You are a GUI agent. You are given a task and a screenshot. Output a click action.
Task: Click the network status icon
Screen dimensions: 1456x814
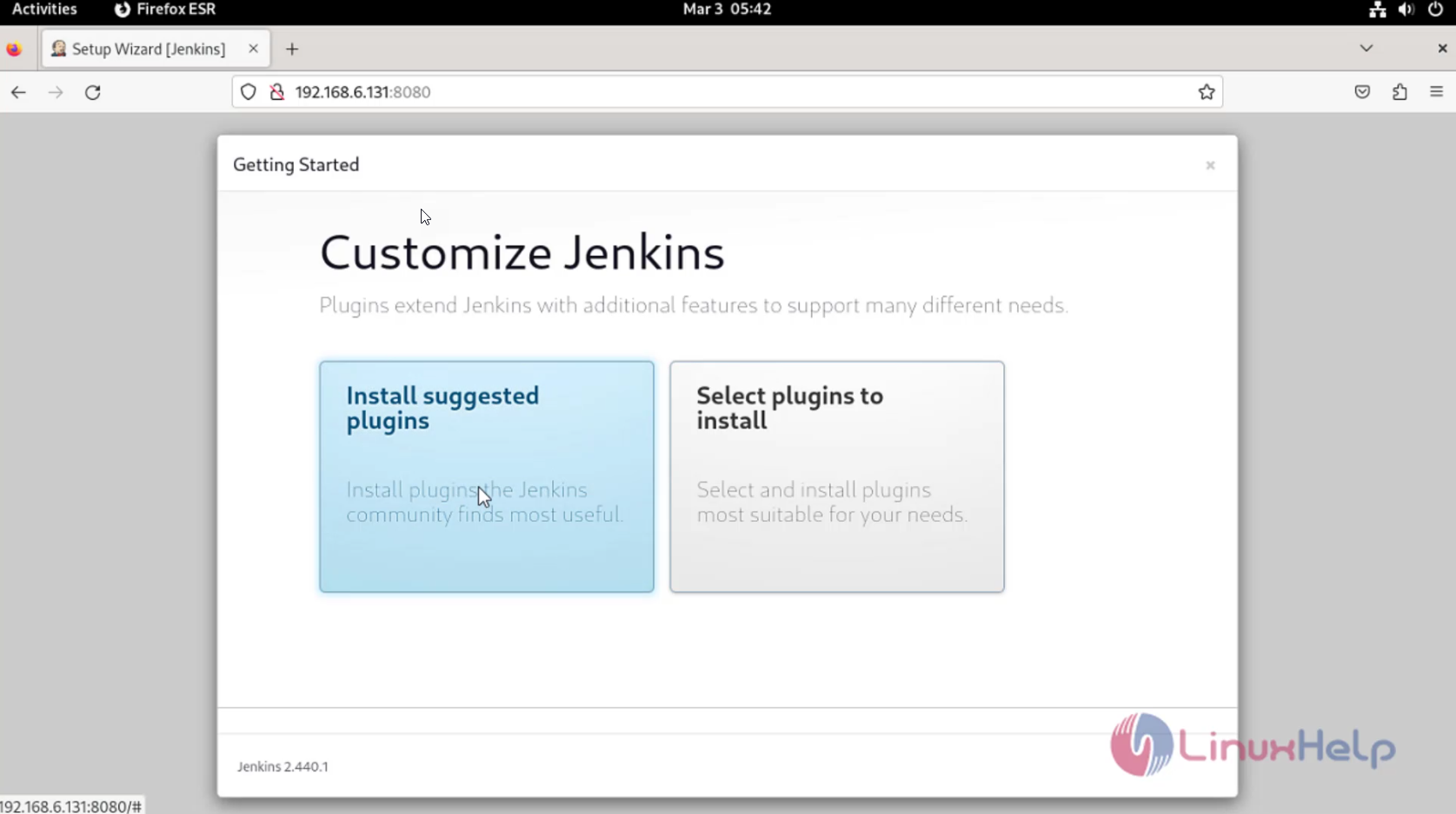pos(1378,10)
